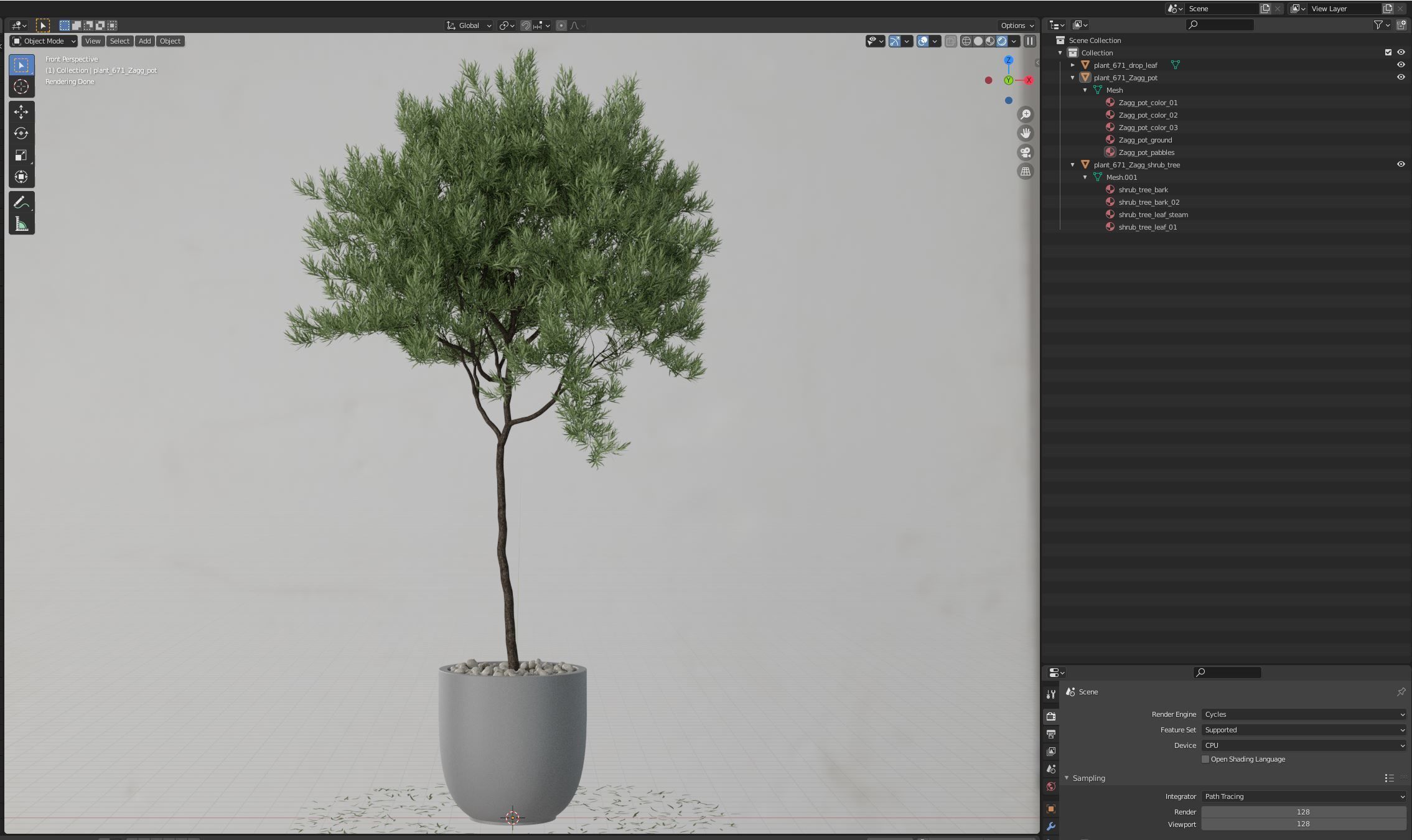The height and width of the screenshot is (840, 1412).
Task: Hide plant_671_drop_leaf with the eye icon
Action: tap(1401, 65)
